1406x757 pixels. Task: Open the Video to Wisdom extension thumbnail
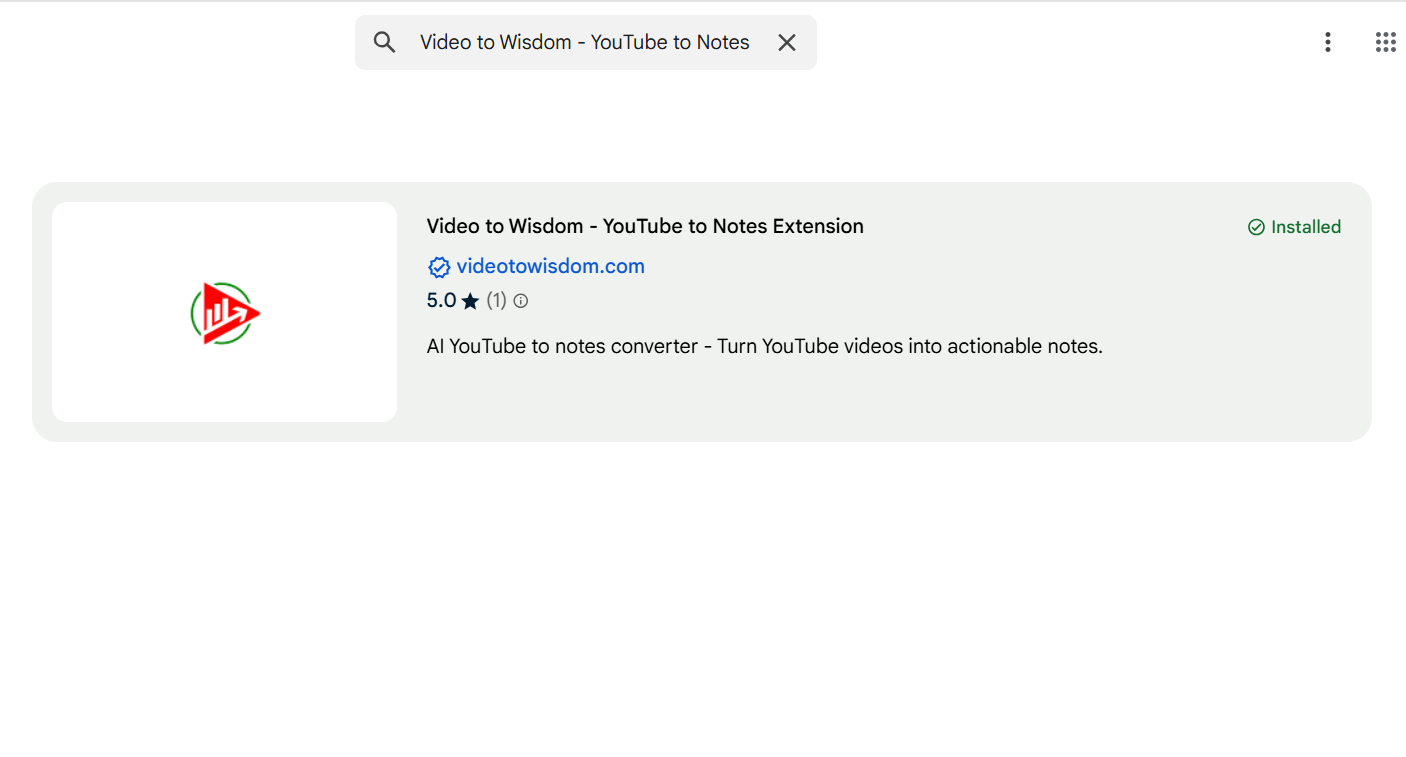(x=224, y=312)
